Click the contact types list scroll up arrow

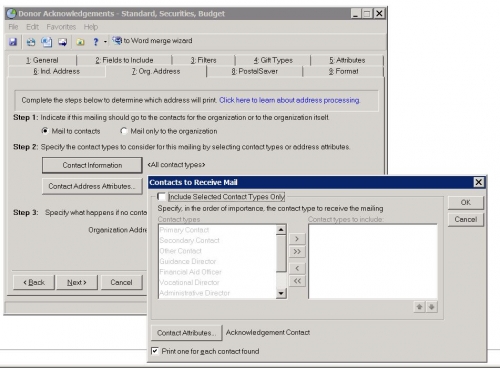coord(281,230)
